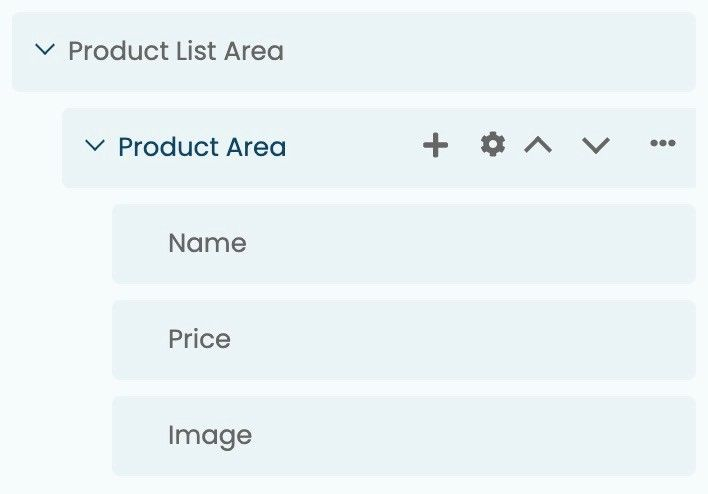Move Product Area up
708x494 pixels.
(x=538, y=145)
